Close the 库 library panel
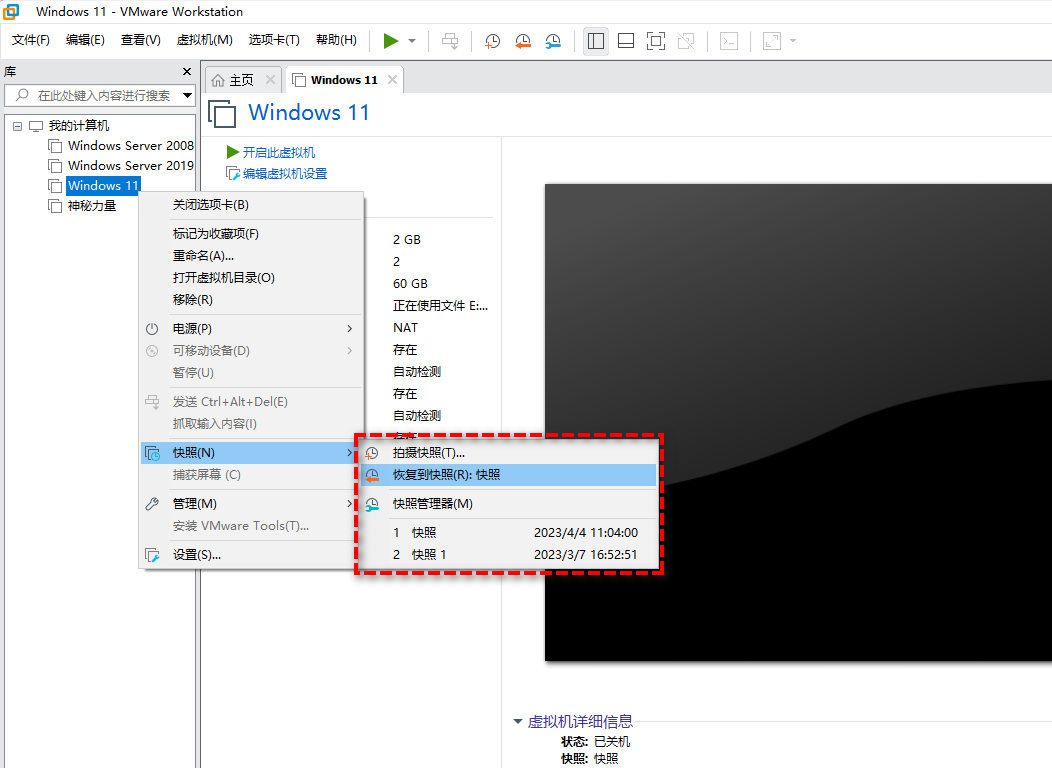1052x768 pixels. [x=187, y=71]
